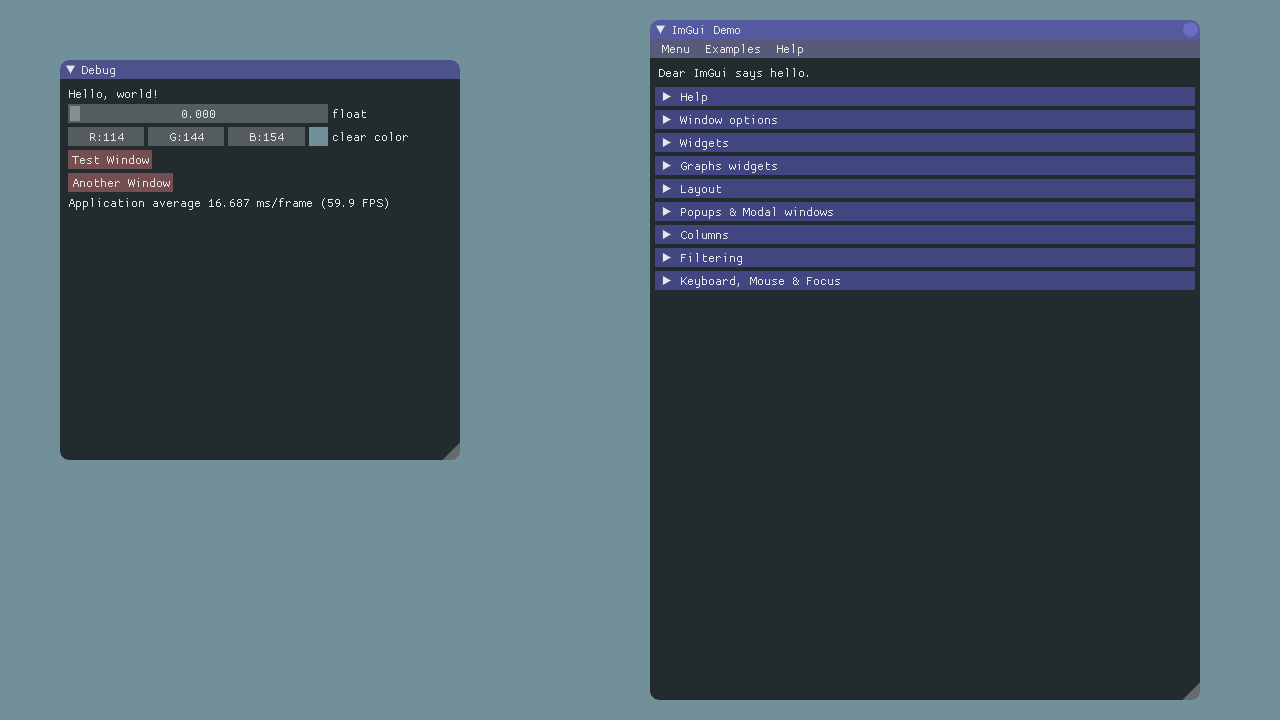Click the ImGui Demo window resize grip
Screen dimensions: 1280x720
tap(1192, 692)
